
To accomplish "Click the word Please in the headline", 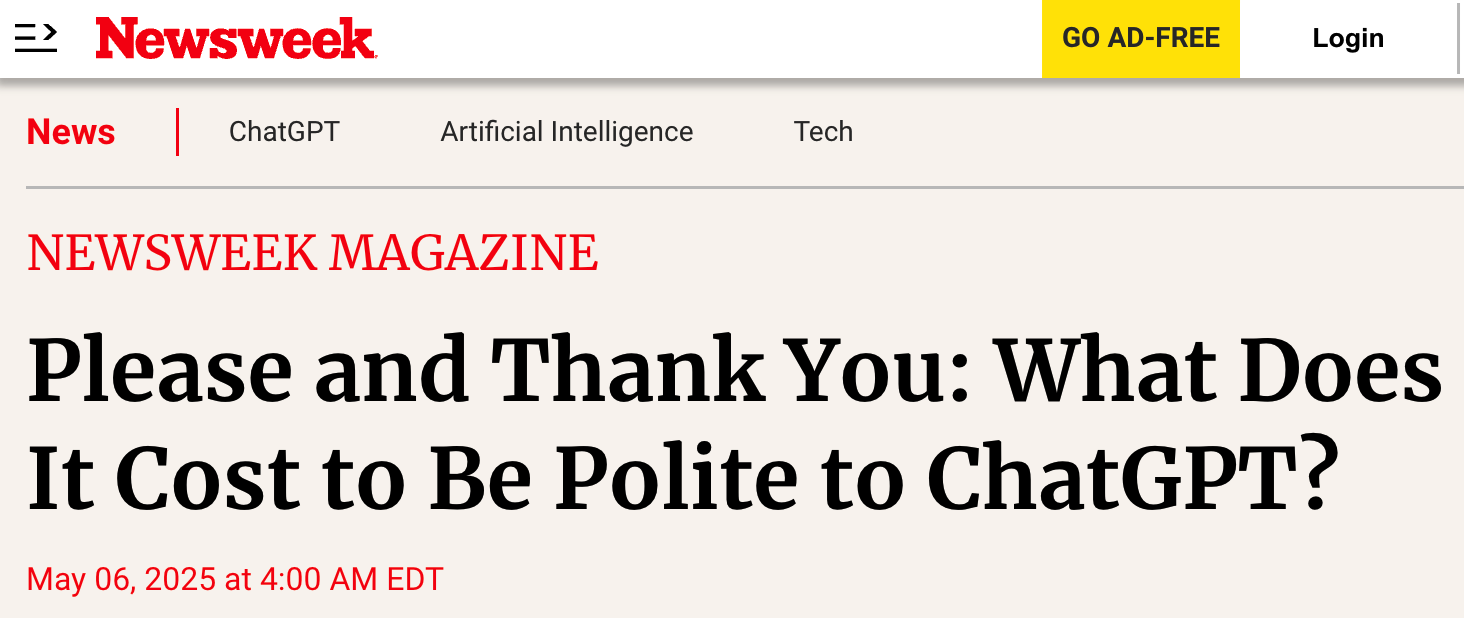I will pyautogui.click(x=160, y=372).
